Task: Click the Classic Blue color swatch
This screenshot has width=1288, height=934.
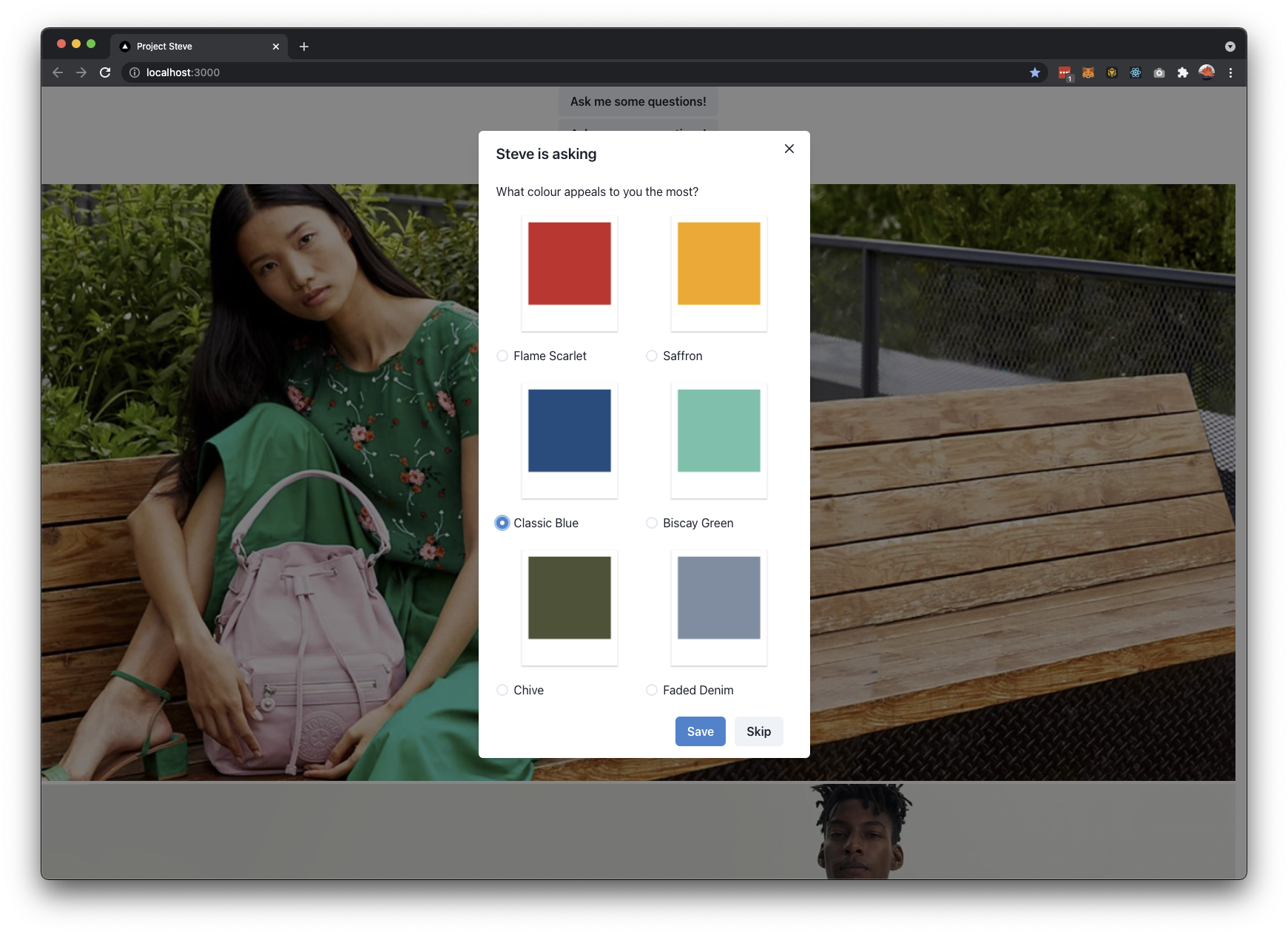Action: [x=570, y=430]
